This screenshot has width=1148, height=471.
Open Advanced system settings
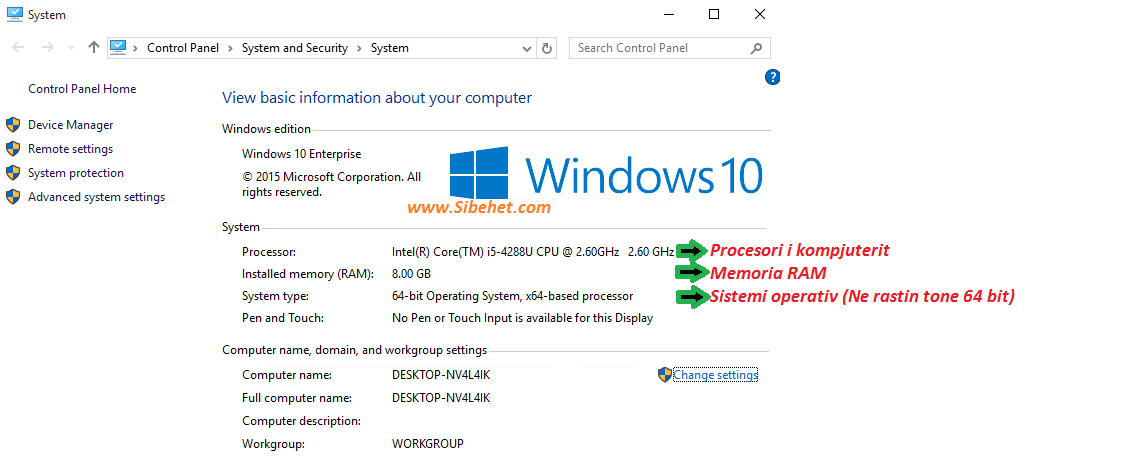(96, 197)
